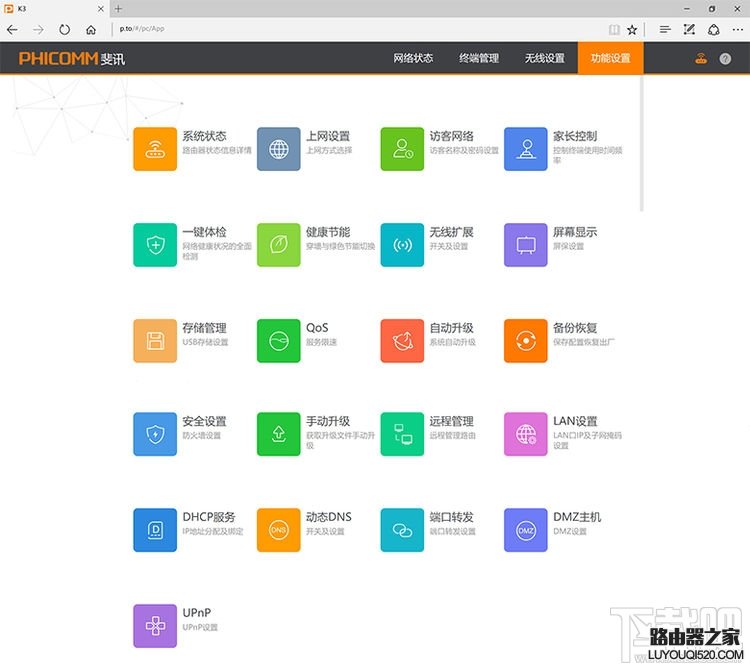Open the 存储管理 storage icon
The image size is (750, 668).
coord(155,341)
